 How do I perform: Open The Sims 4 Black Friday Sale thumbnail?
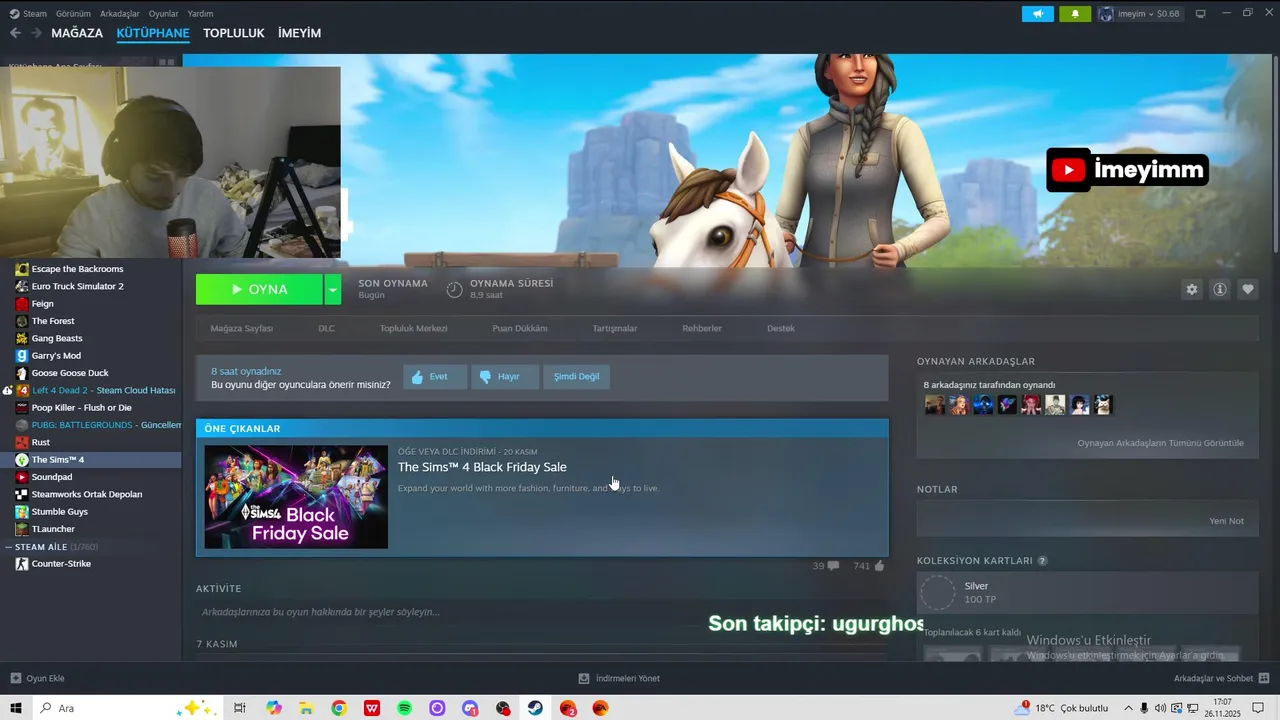pyautogui.click(x=296, y=497)
